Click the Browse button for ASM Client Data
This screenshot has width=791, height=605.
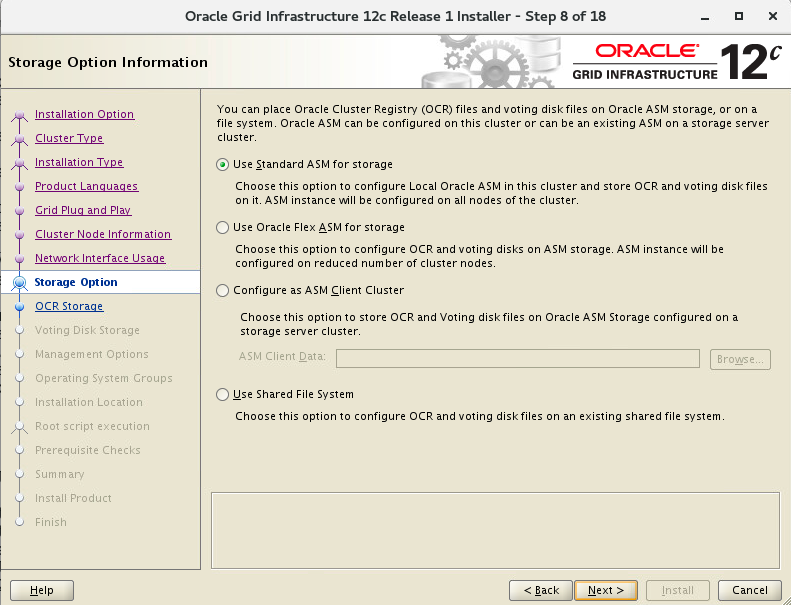pos(740,359)
